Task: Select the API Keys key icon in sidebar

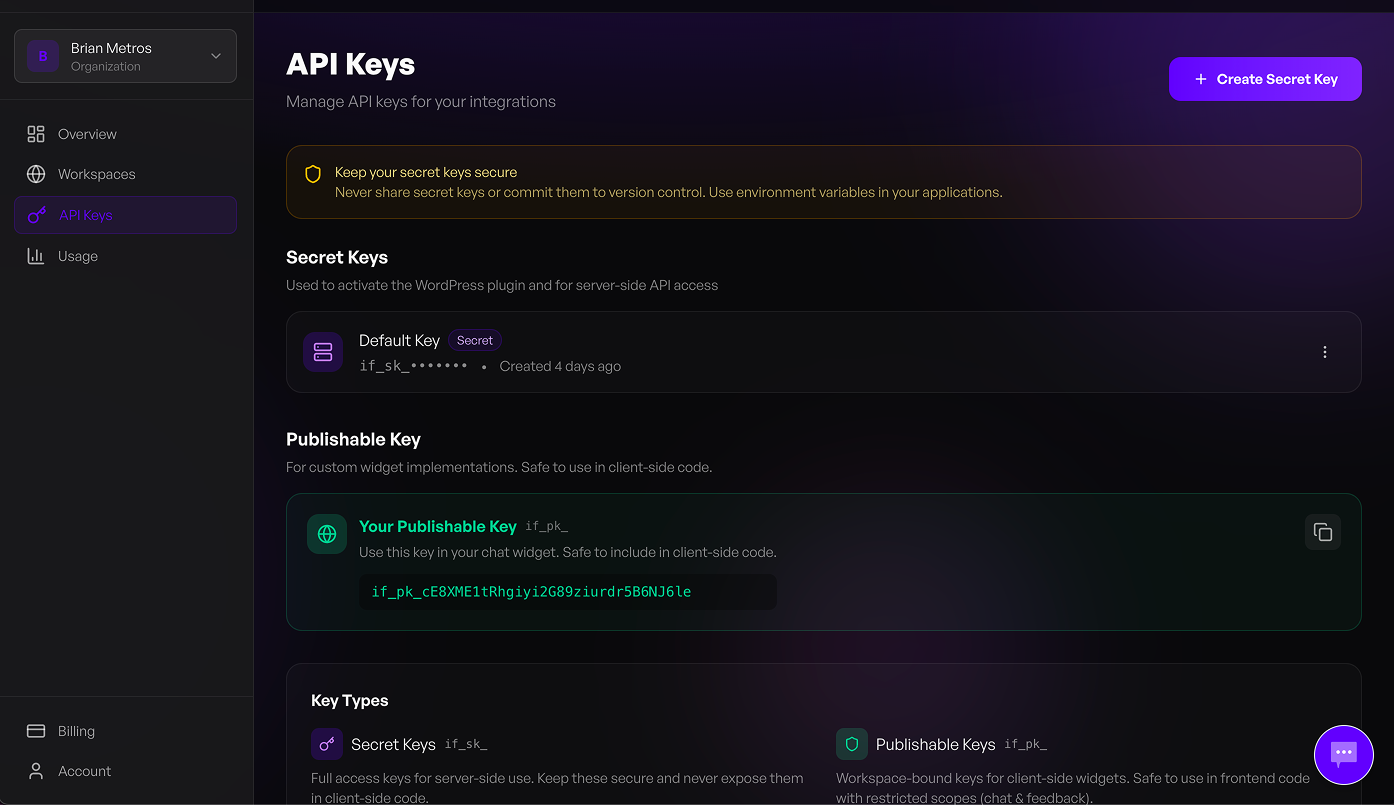Action: pyautogui.click(x=36, y=215)
